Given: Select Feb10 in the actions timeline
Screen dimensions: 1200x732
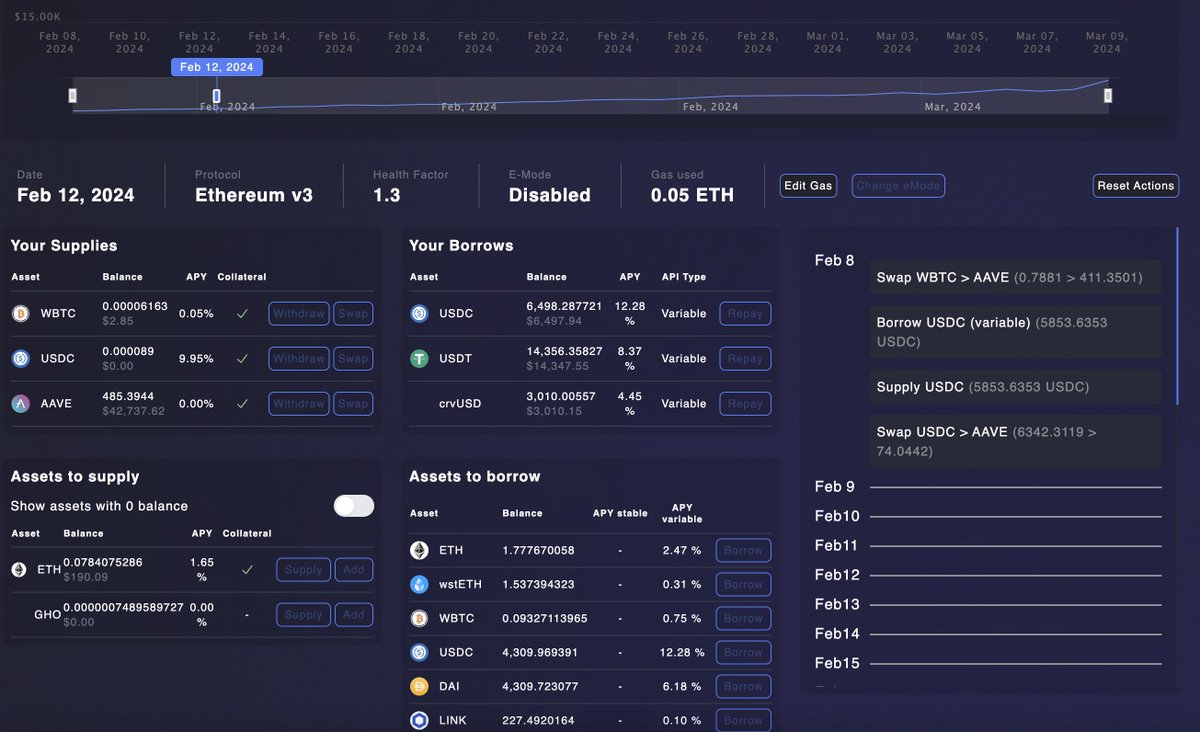Looking at the screenshot, I should (x=837, y=516).
